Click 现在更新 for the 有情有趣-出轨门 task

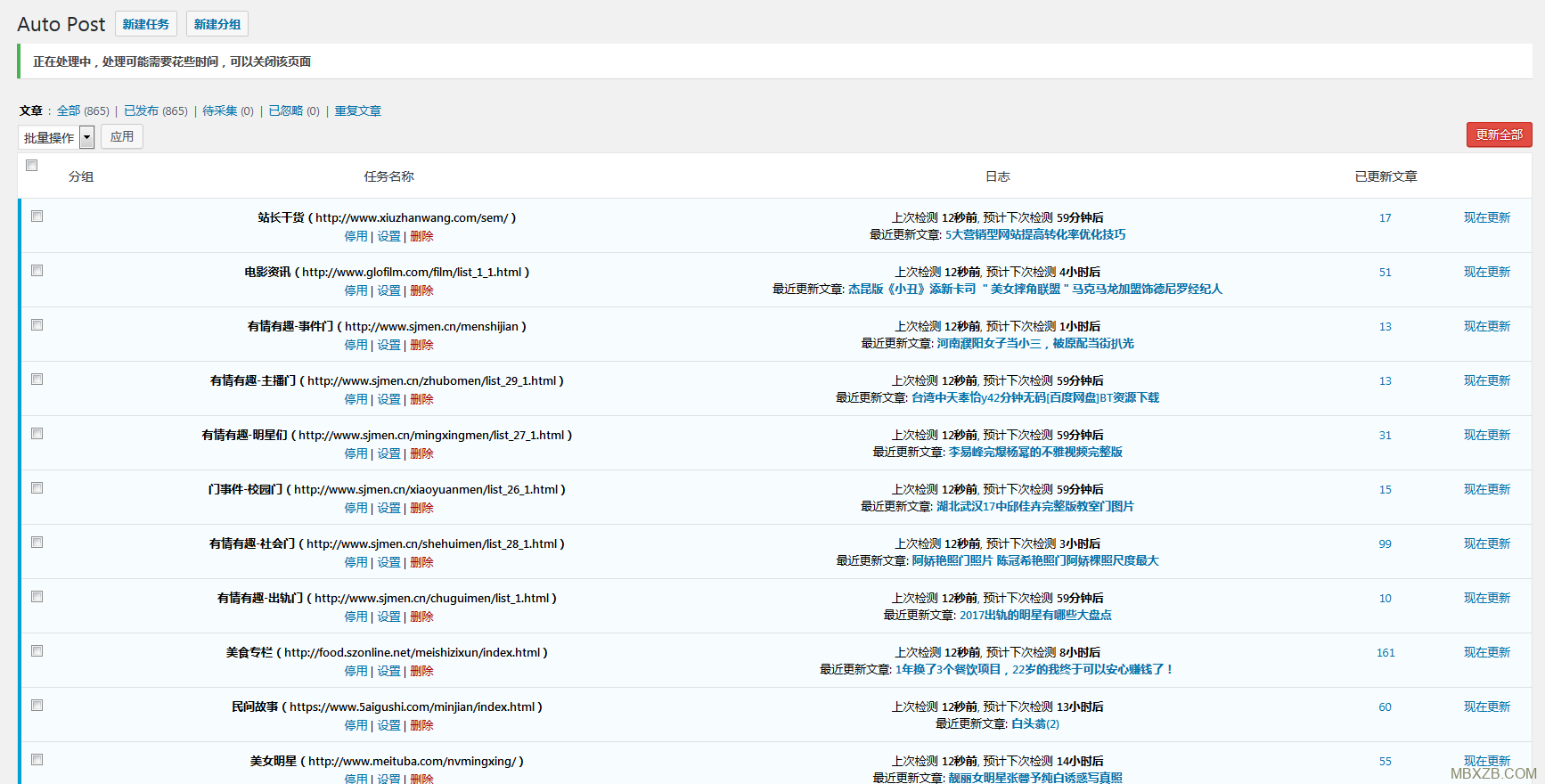pos(1487,598)
